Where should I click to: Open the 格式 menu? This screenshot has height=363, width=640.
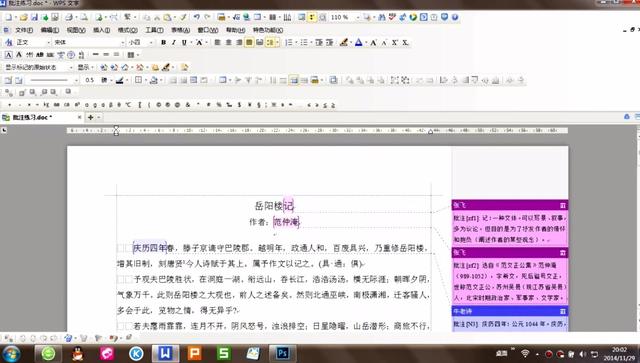point(127,30)
